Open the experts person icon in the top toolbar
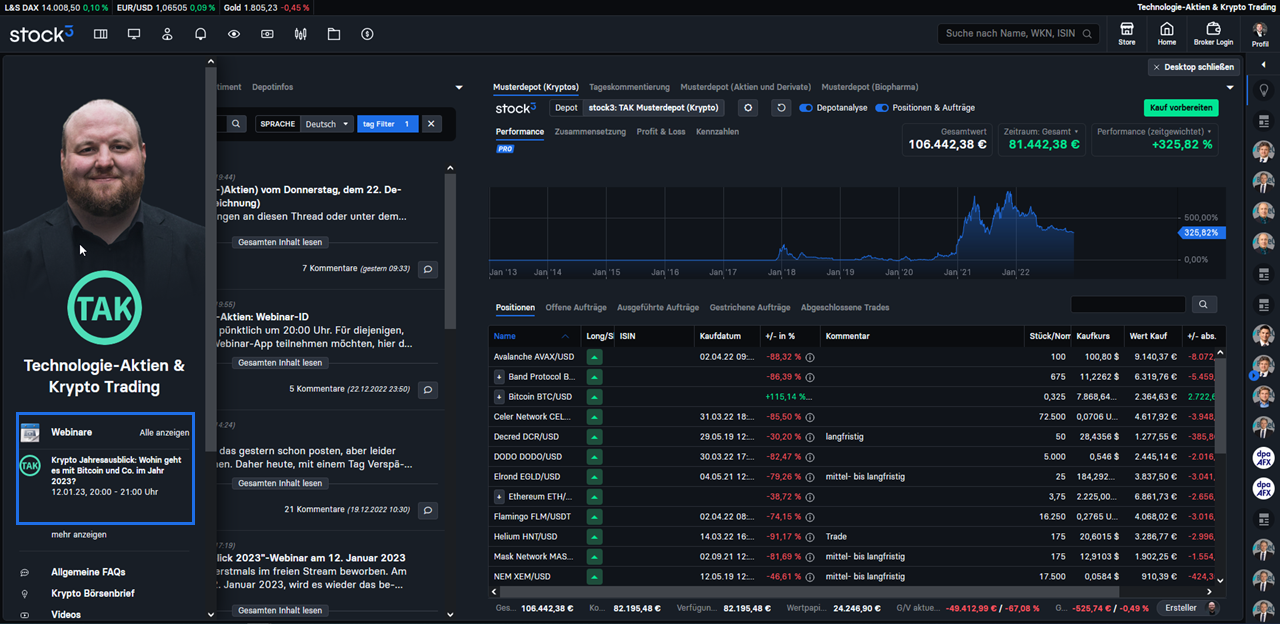Viewport: 1280px width, 624px height. pyautogui.click(x=167, y=34)
